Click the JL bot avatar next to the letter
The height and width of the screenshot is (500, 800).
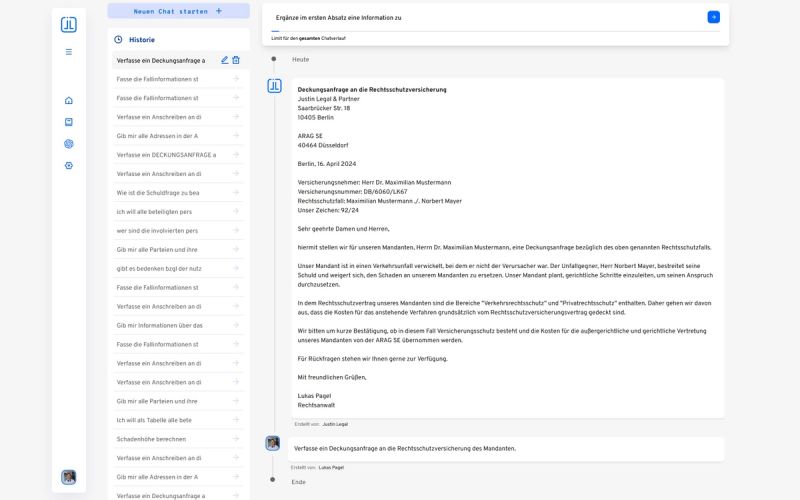[274, 86]
